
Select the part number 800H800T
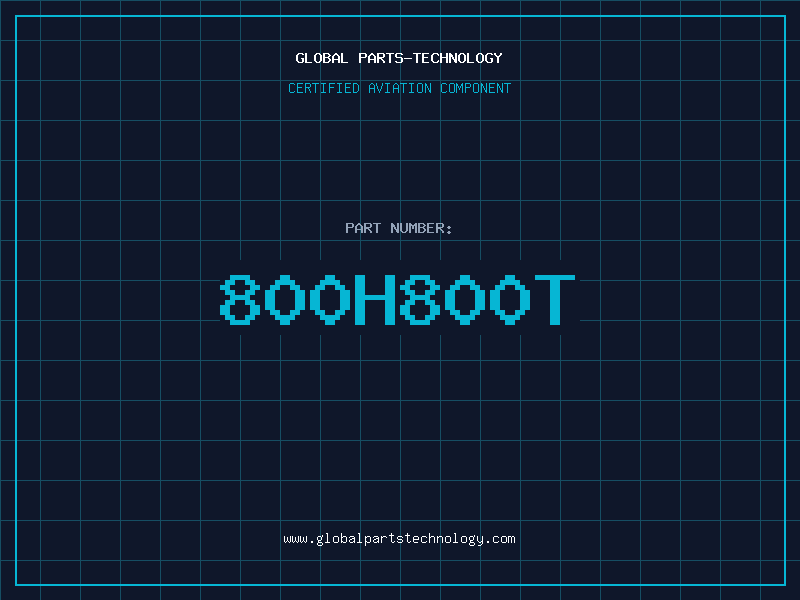[x=399, y=299]
